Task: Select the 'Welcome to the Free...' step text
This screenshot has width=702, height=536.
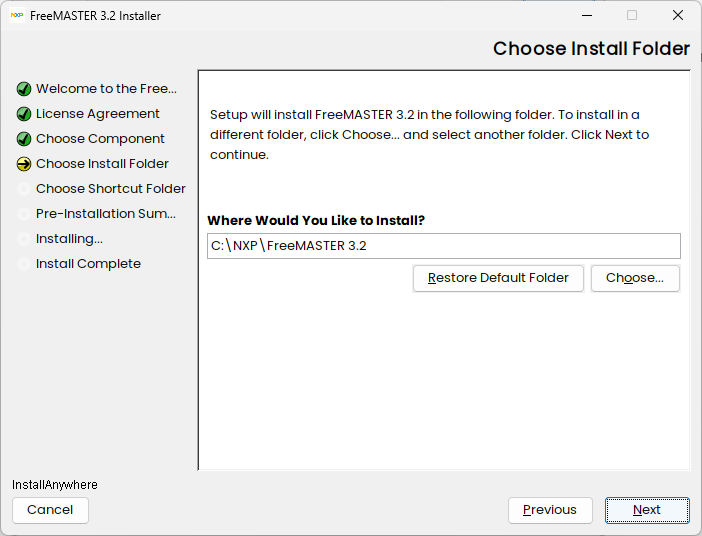Action: coord(106,89)
